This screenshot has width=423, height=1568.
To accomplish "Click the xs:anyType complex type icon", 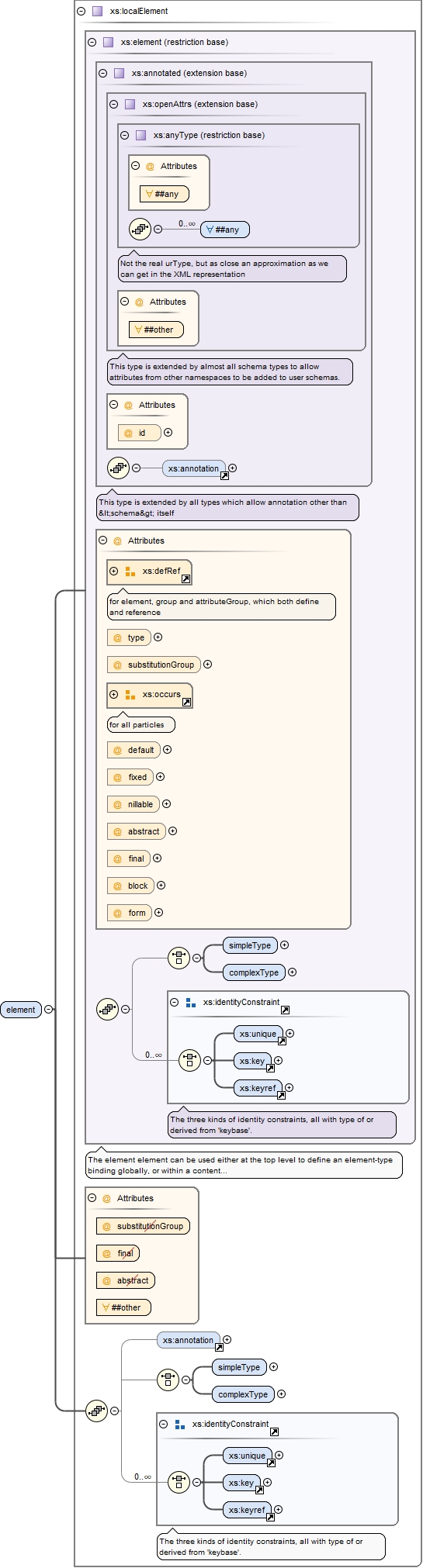I will click(x=140, y=135).
